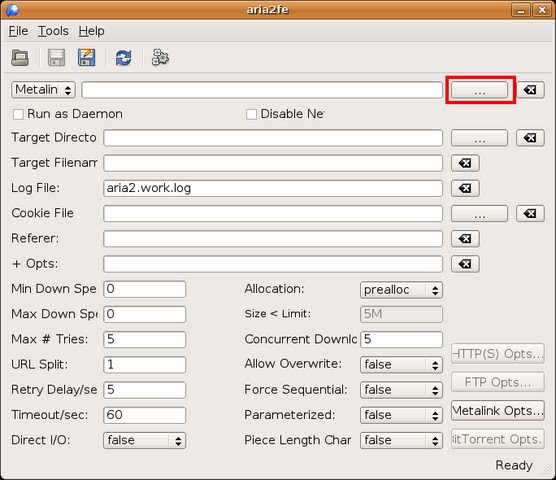This screenshot has width=556, height=480.
Task: Clear the + Opts field
Action: 465,264
